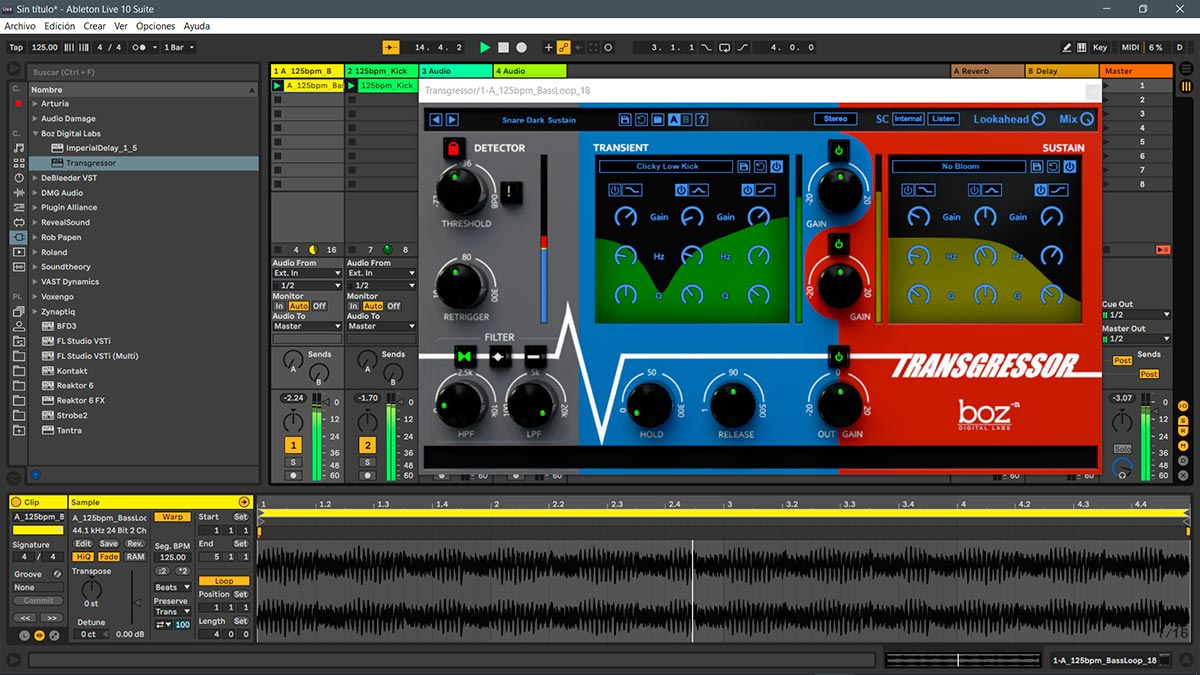Image resolution: width=1200 pixels, height=675 pixels.
Task: Launch the A_125bpm_Bass clip play triangle
Action: (x=278, y=86)
